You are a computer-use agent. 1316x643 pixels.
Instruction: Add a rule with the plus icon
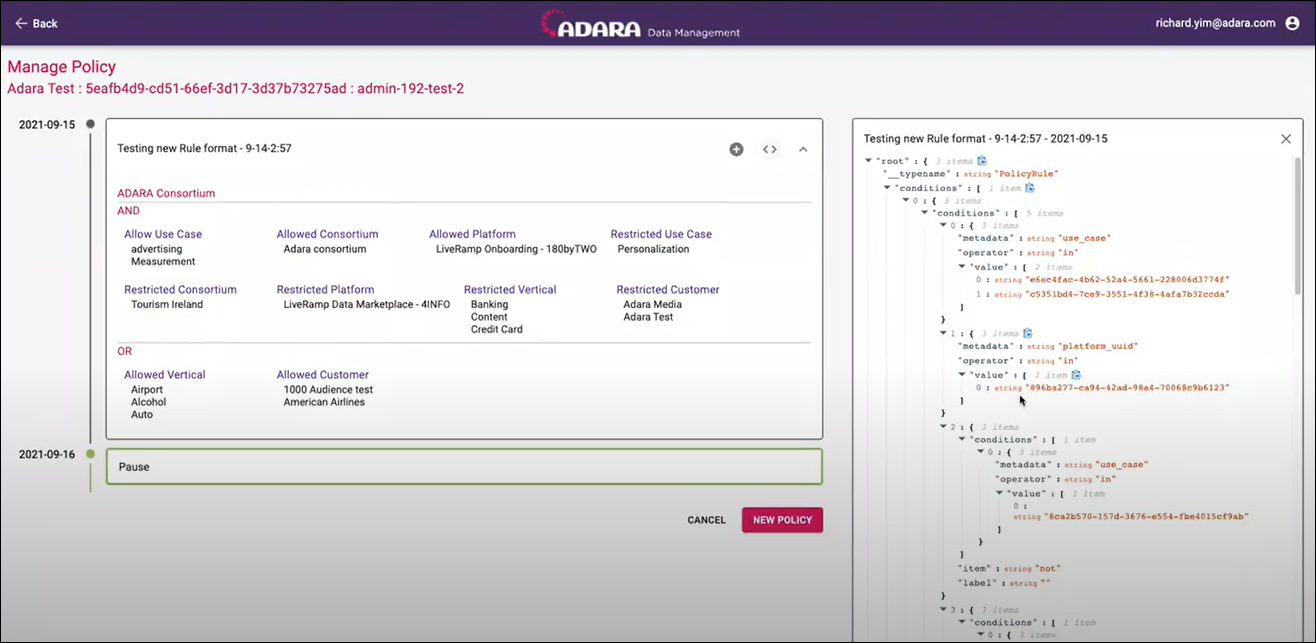(x=736, y=149)
